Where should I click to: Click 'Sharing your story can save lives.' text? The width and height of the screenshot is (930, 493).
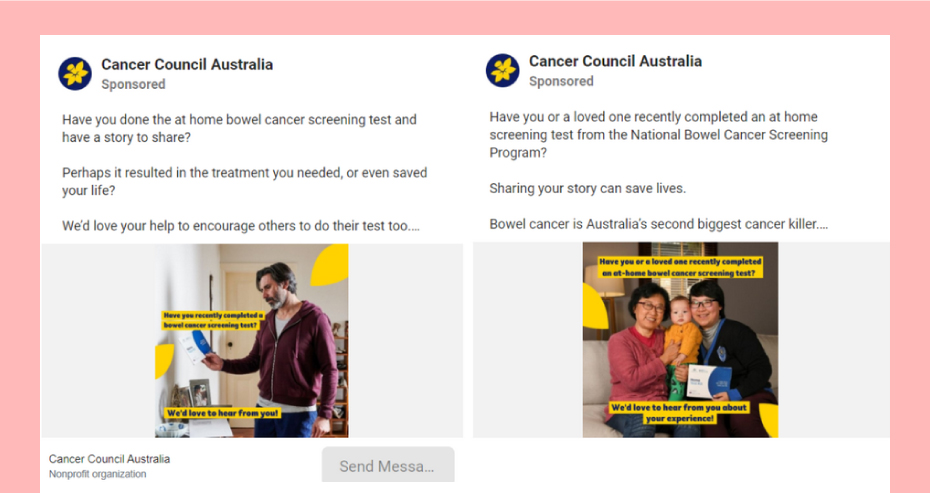587,189
